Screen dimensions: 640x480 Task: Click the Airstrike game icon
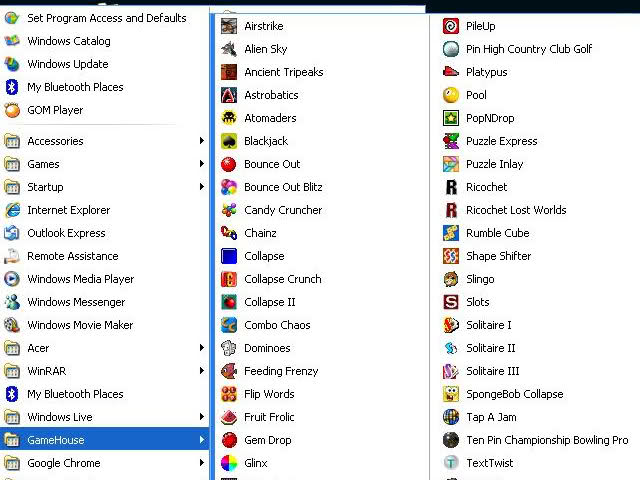pyautogui.click(x=229, y=26)
